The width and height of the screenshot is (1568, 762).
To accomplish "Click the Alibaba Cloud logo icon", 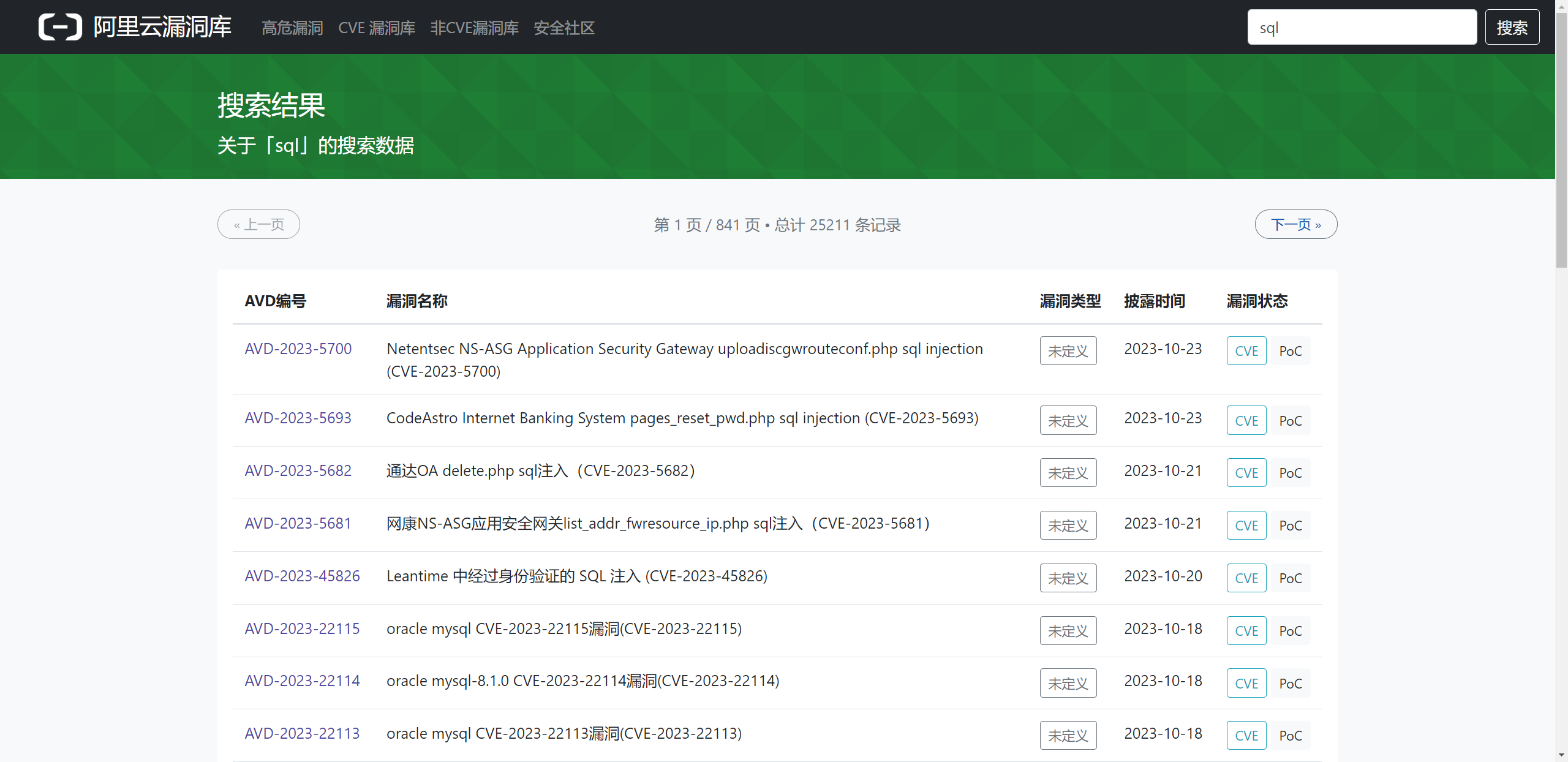I will pyautogui.click(x=60, y=27).
